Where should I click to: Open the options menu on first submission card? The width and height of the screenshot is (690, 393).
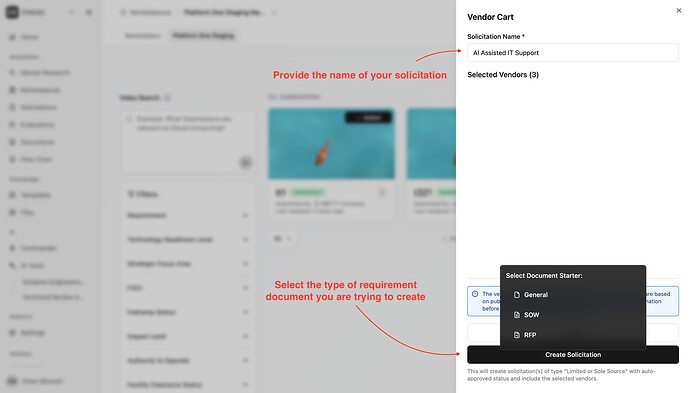[382, 193]
